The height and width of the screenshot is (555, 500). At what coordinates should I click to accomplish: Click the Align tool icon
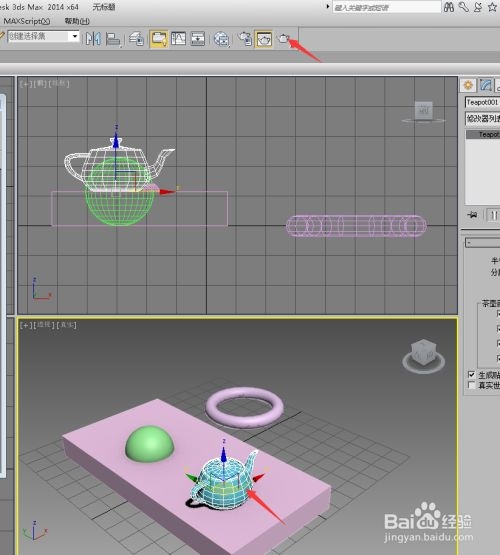[x=113, y=39]
